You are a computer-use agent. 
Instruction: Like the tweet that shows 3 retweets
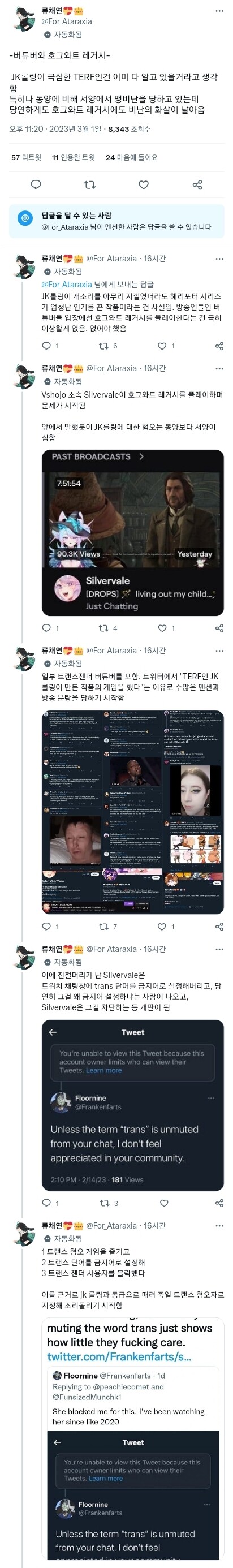pyautogui.click(x=163, y=1203)
